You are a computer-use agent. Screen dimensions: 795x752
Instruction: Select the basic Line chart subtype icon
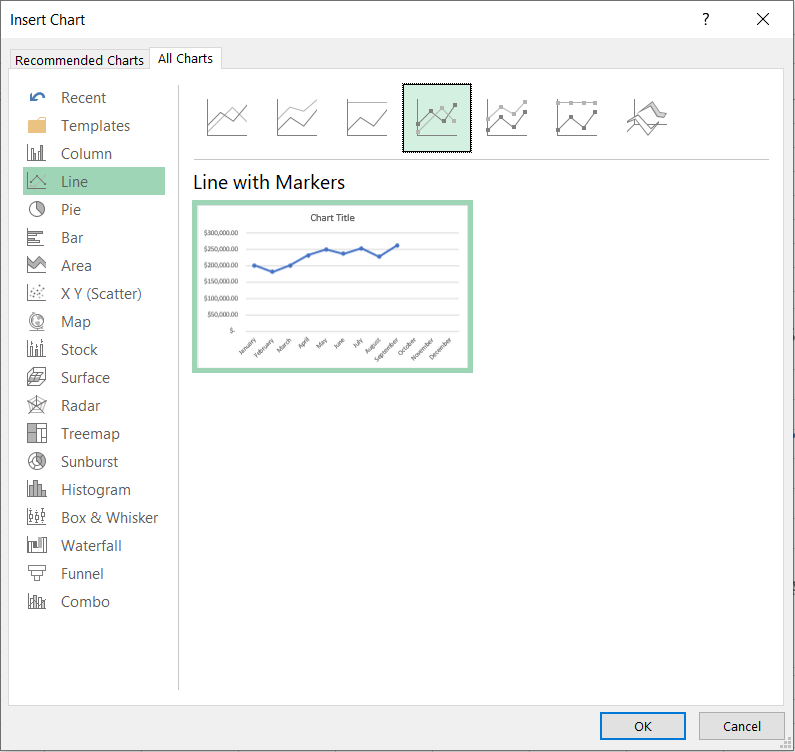point(227,118)
